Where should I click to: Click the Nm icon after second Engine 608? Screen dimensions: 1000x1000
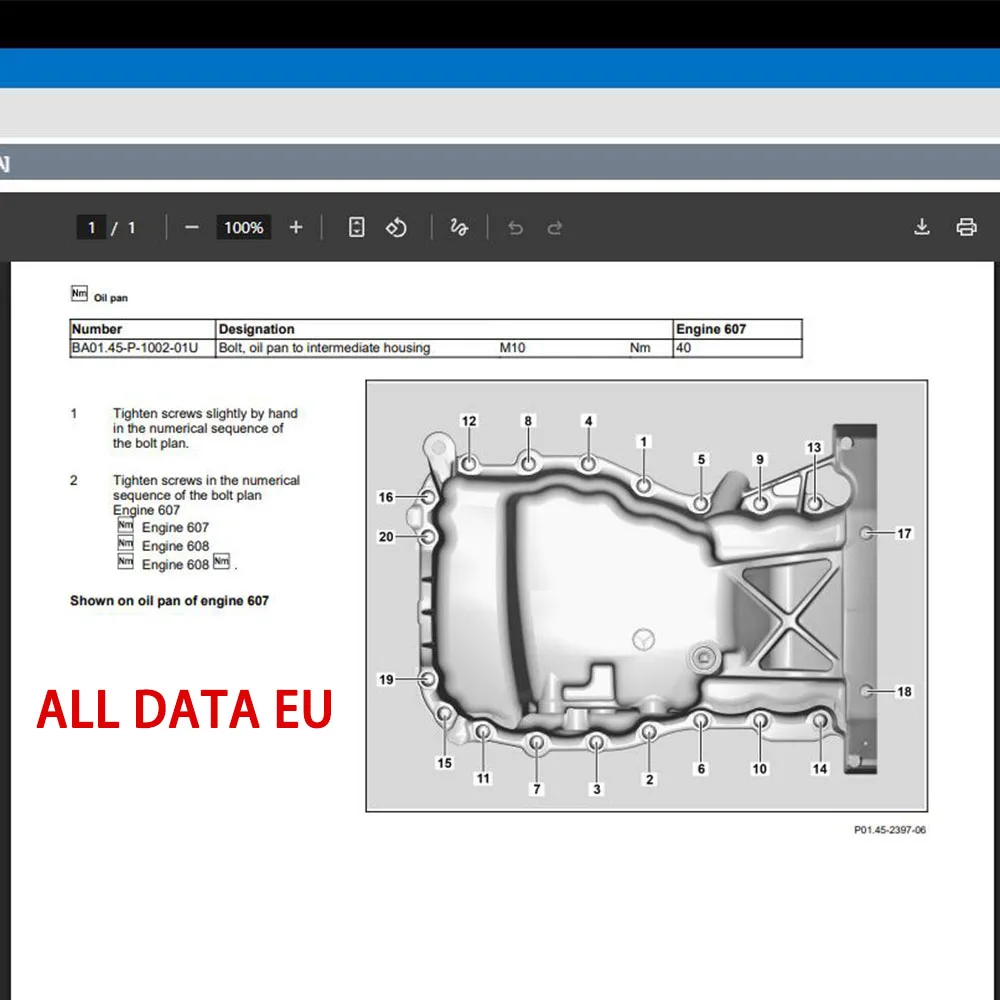(221, 562)
